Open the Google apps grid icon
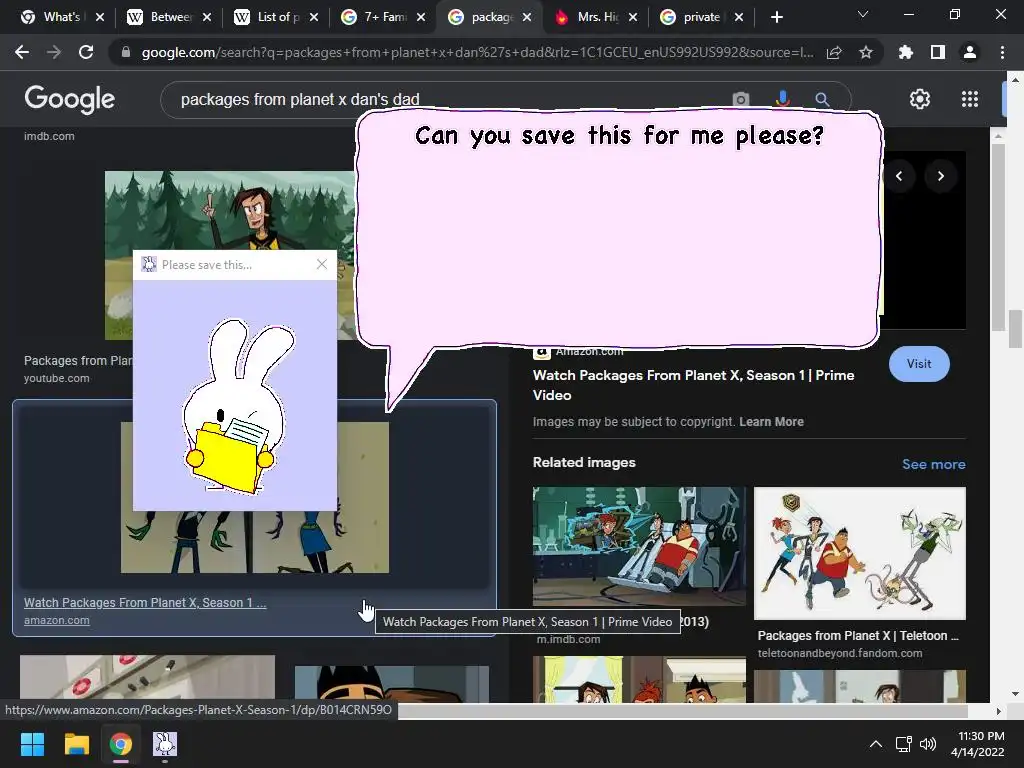This screenshot has width=1024, height=768. pos(970,99)
